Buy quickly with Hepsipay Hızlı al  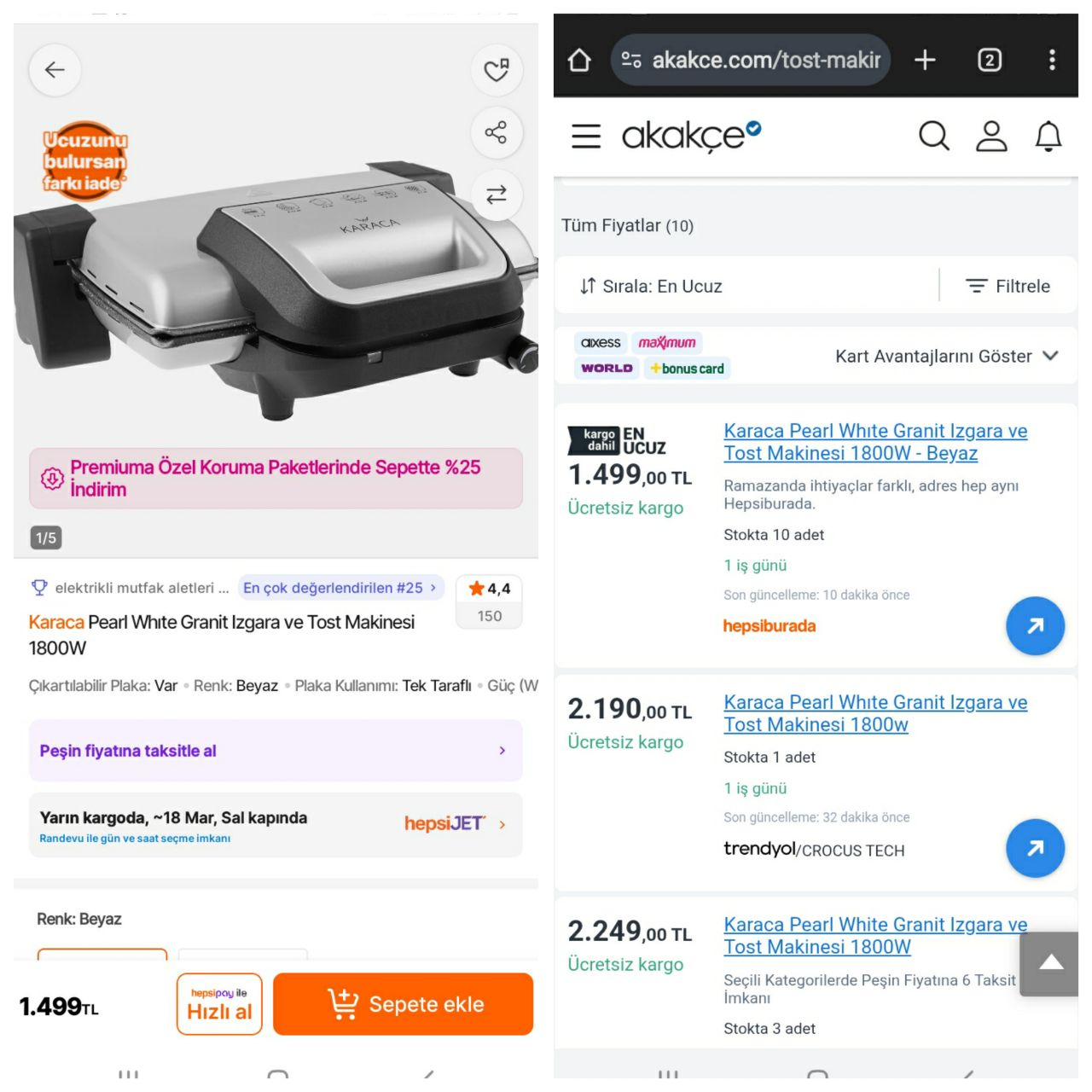pyautogui.click(x=219, y=1004)
